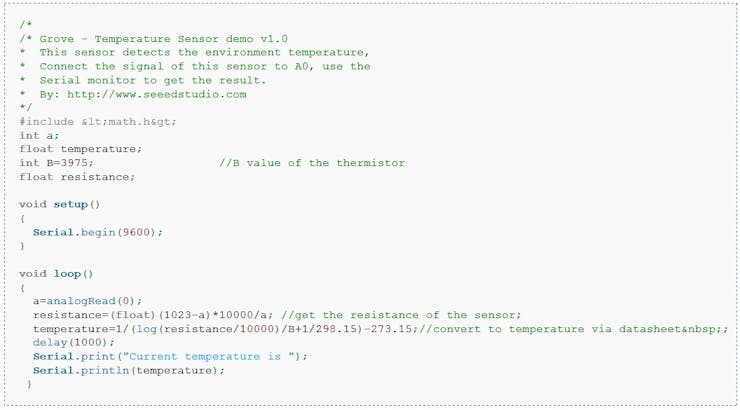Click the "void loop()" function header
Screen dimensions: 740x410
click(x=56, y=273)
